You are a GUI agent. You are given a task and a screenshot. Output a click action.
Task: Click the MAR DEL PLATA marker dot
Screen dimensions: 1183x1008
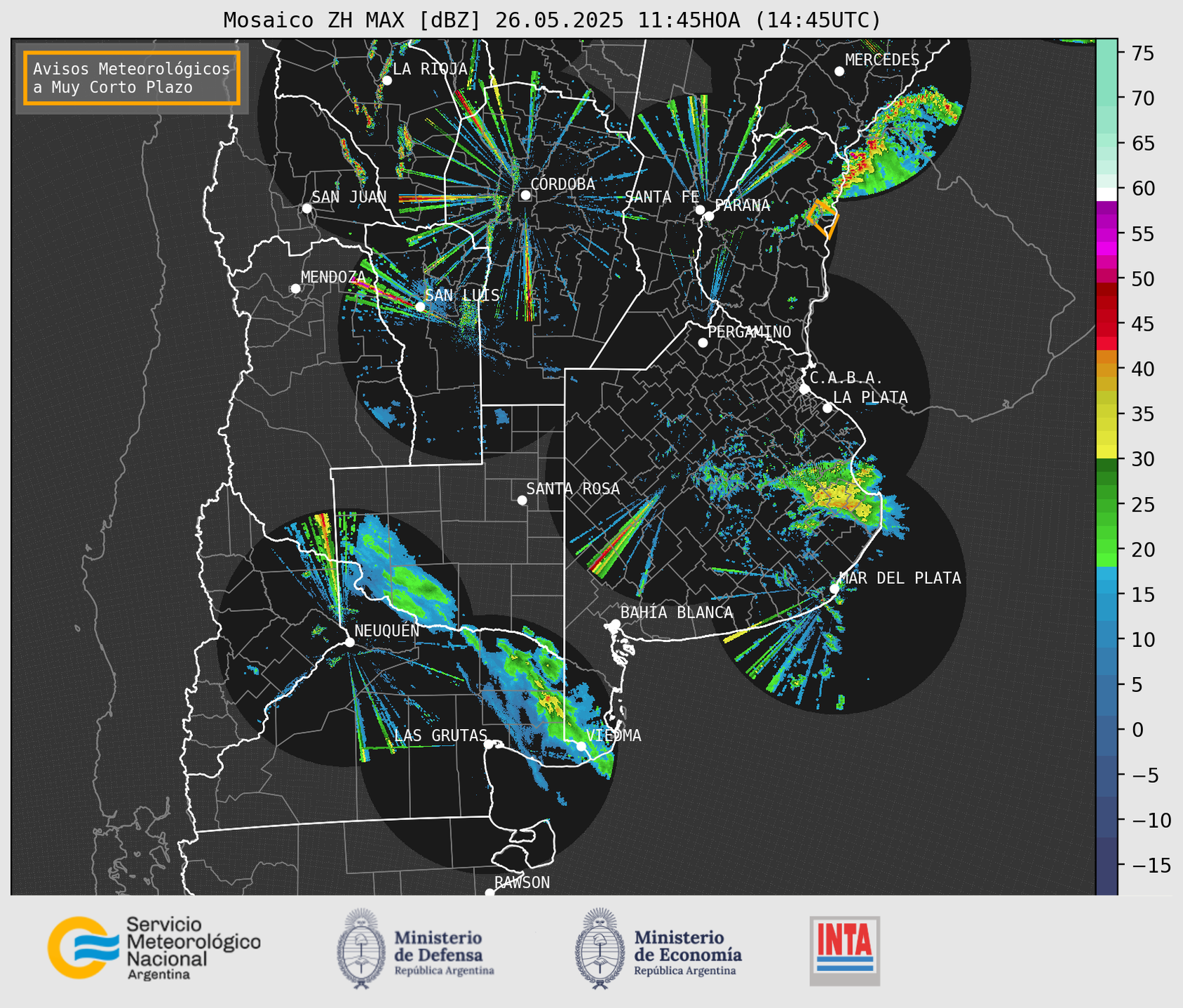coord(834,589)
